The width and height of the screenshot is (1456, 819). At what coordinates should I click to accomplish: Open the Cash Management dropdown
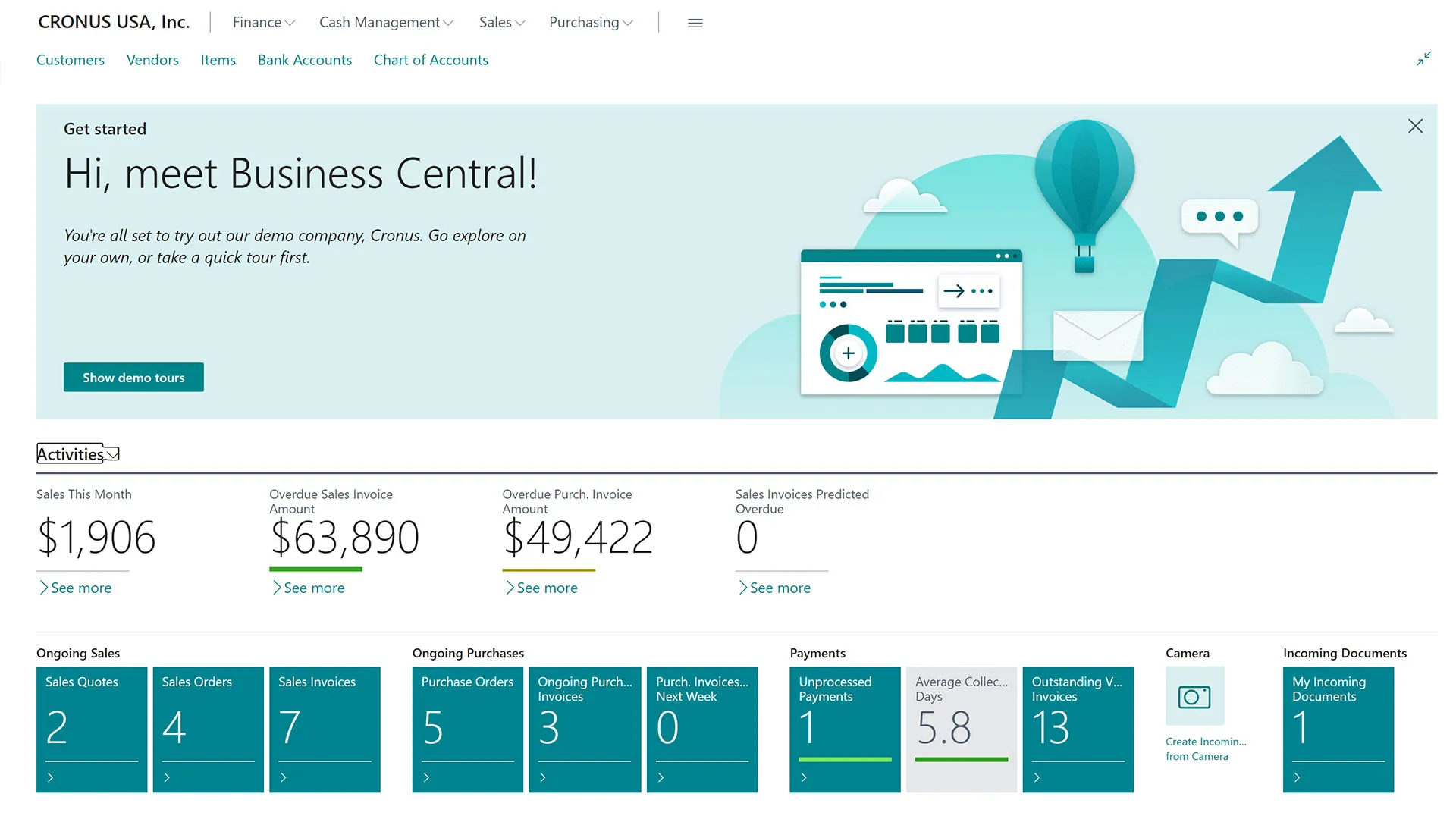[x=385, y=22]
